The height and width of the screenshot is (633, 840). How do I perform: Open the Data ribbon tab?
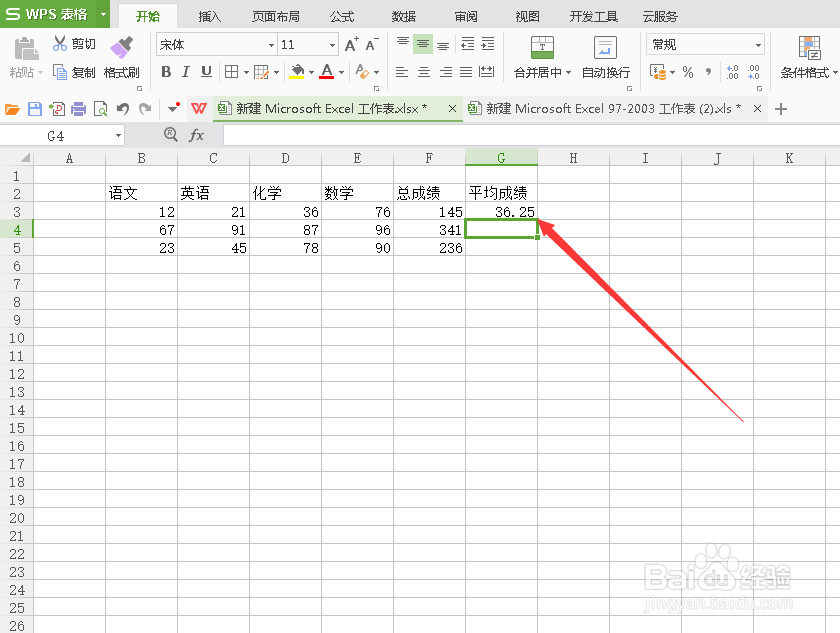click(x=403, y=17)
